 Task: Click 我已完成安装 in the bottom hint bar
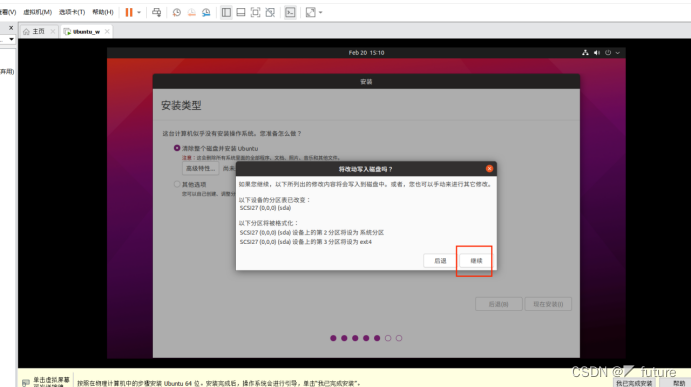pos(634,383)
